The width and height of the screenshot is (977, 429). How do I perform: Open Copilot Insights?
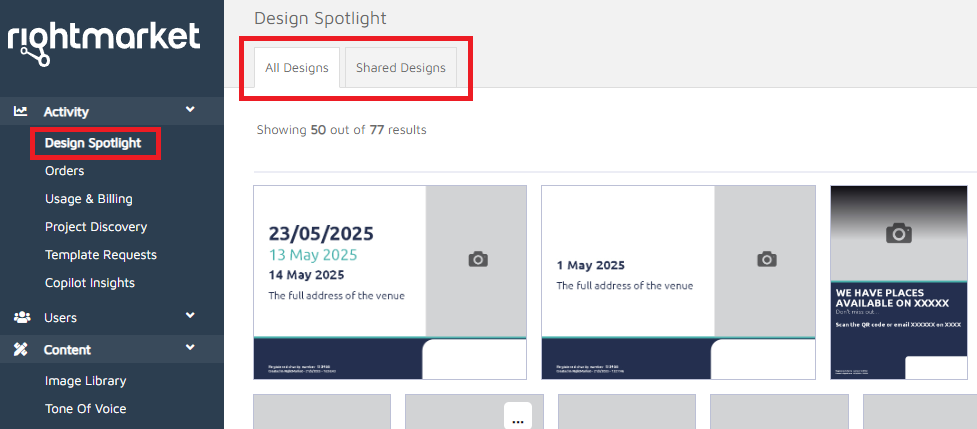point(89,283)
